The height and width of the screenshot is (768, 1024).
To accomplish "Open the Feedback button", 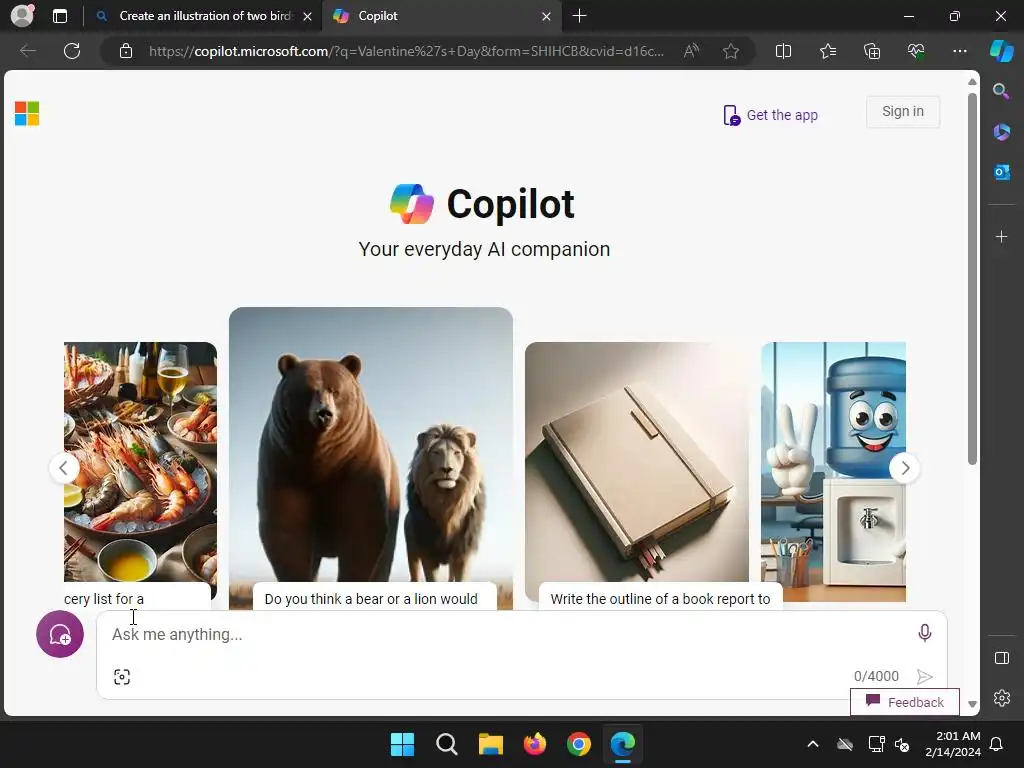I will click(x=904, y=702).
